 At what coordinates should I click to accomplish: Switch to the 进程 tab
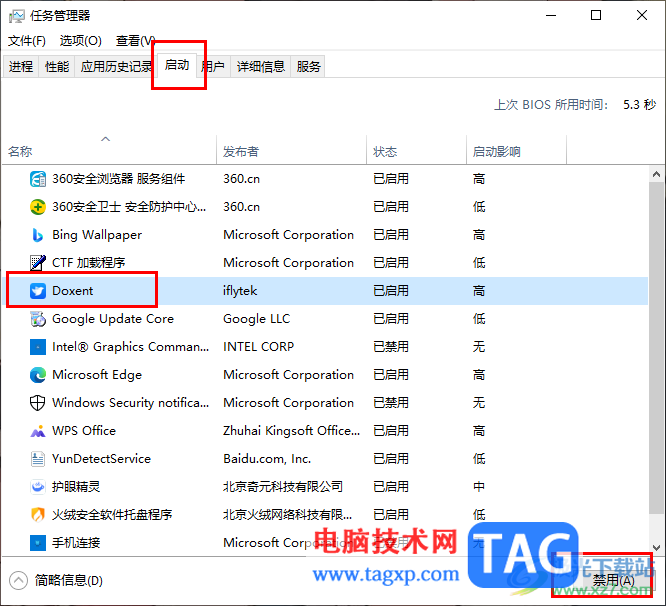[x=21, y=66]
